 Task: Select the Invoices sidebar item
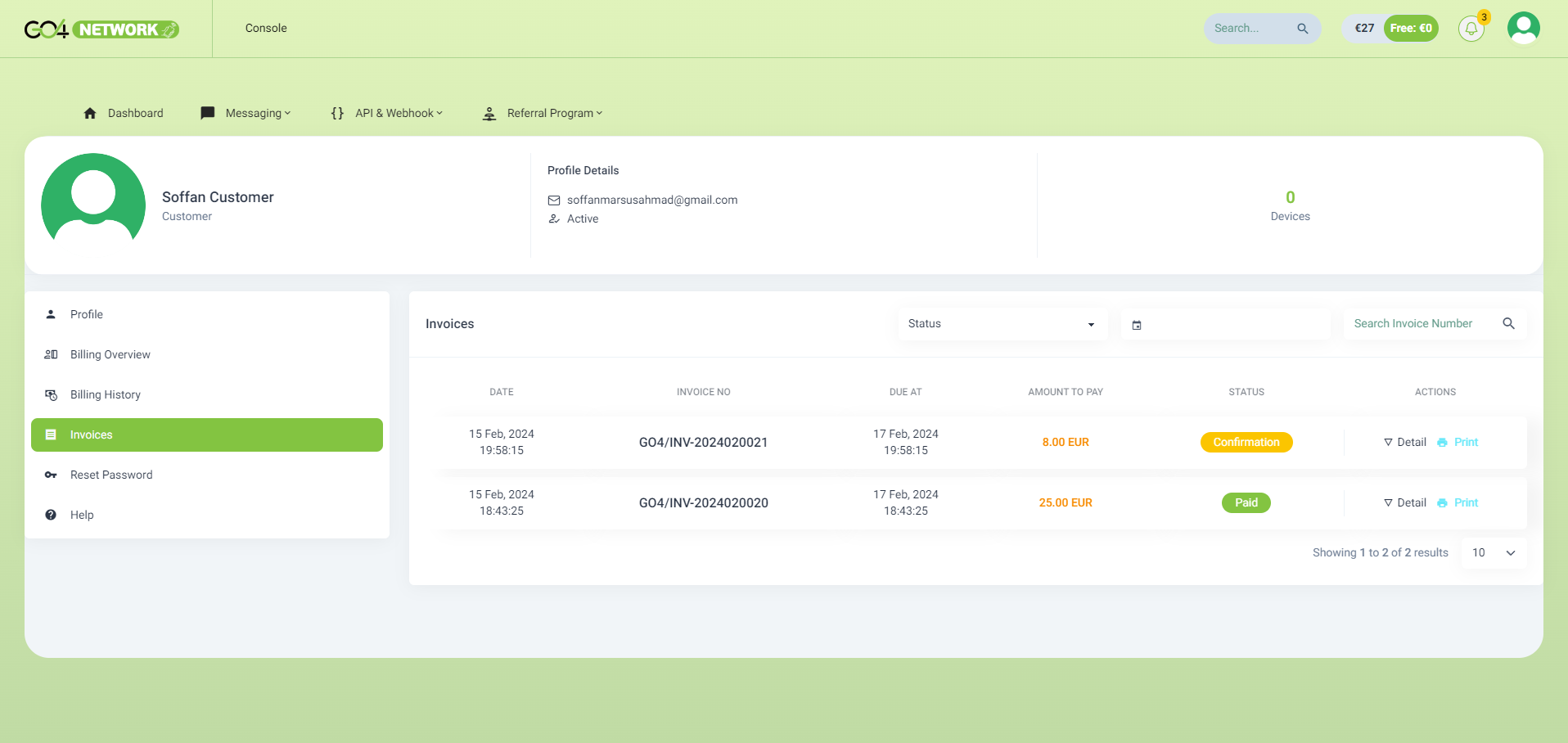[x=207, y=435]
